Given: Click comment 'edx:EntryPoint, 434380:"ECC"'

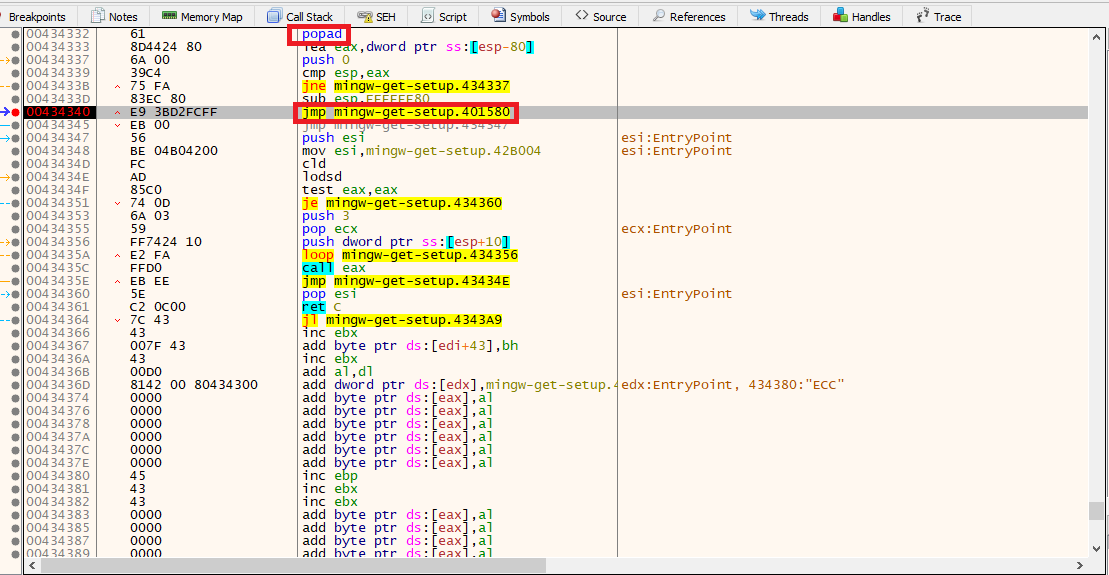Looking at the screenshot, I should (x=733, y=385).
